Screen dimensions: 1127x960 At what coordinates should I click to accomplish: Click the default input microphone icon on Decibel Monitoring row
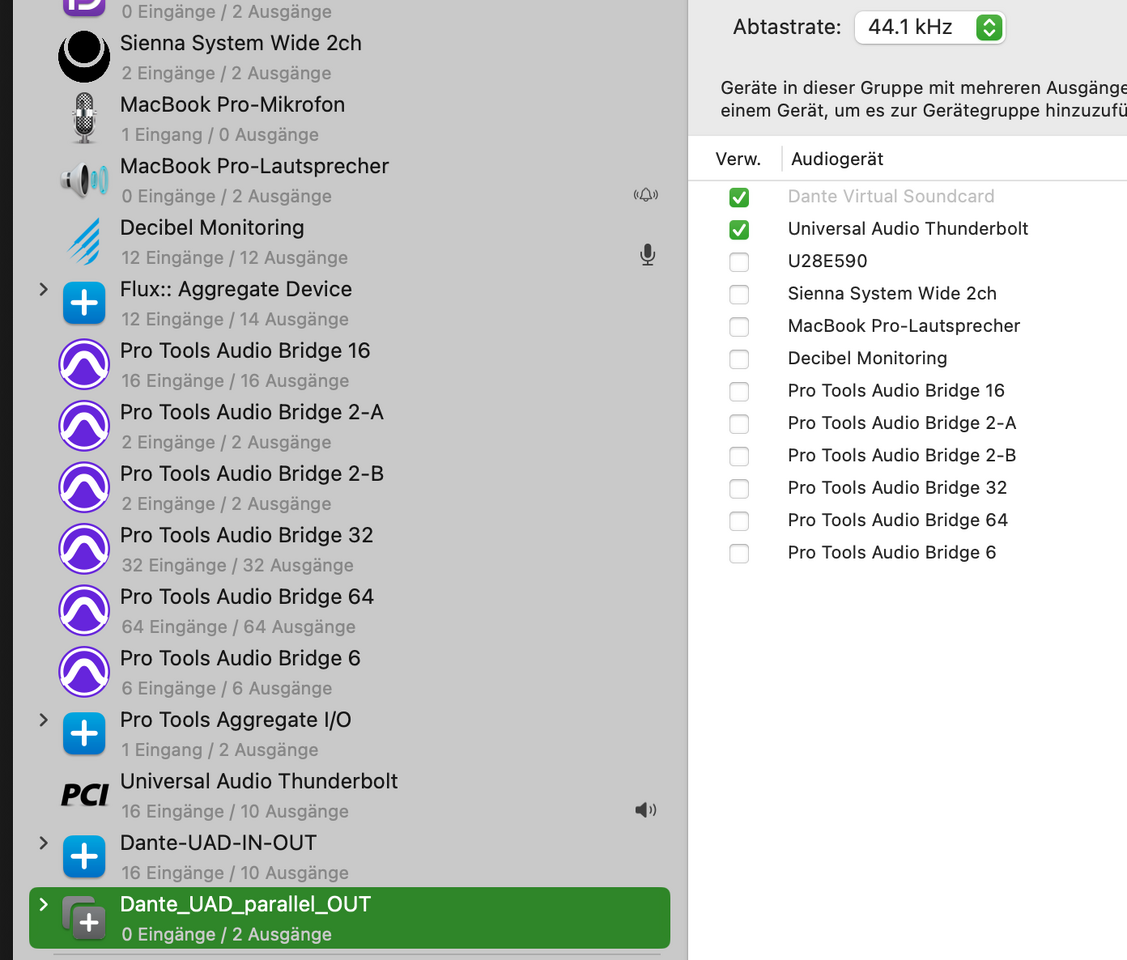648,255
